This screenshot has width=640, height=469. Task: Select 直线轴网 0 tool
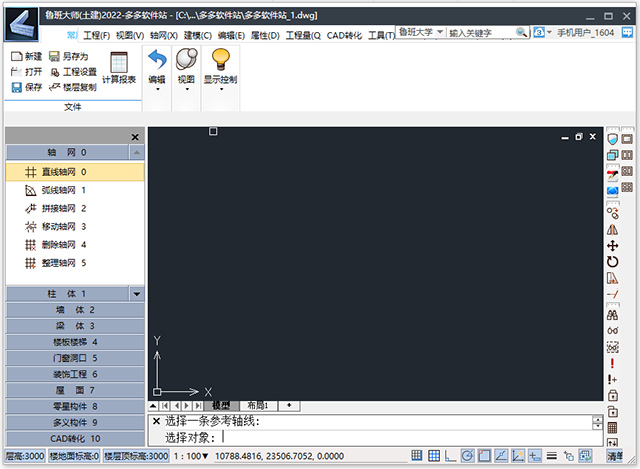pyautogui.click(x=75, y=172)
